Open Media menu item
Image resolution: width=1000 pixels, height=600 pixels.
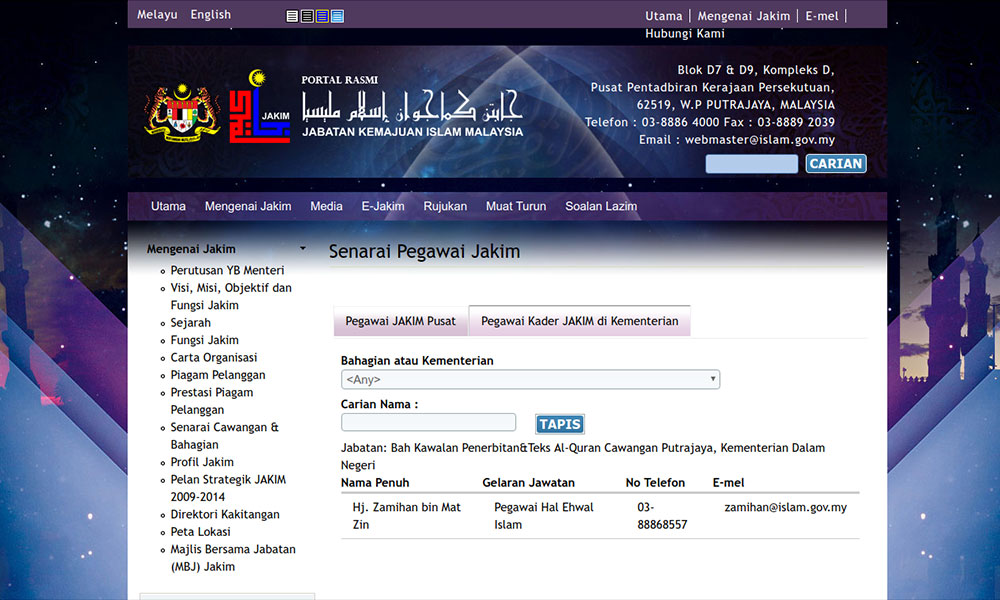[326, 207]
